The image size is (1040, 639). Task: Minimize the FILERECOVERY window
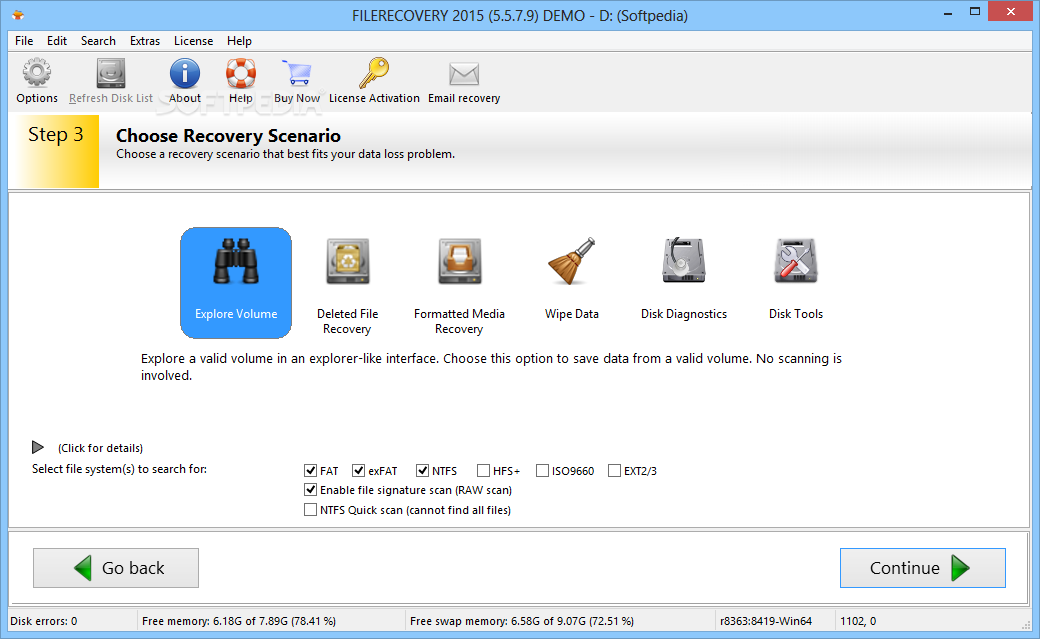coord(948,12)
